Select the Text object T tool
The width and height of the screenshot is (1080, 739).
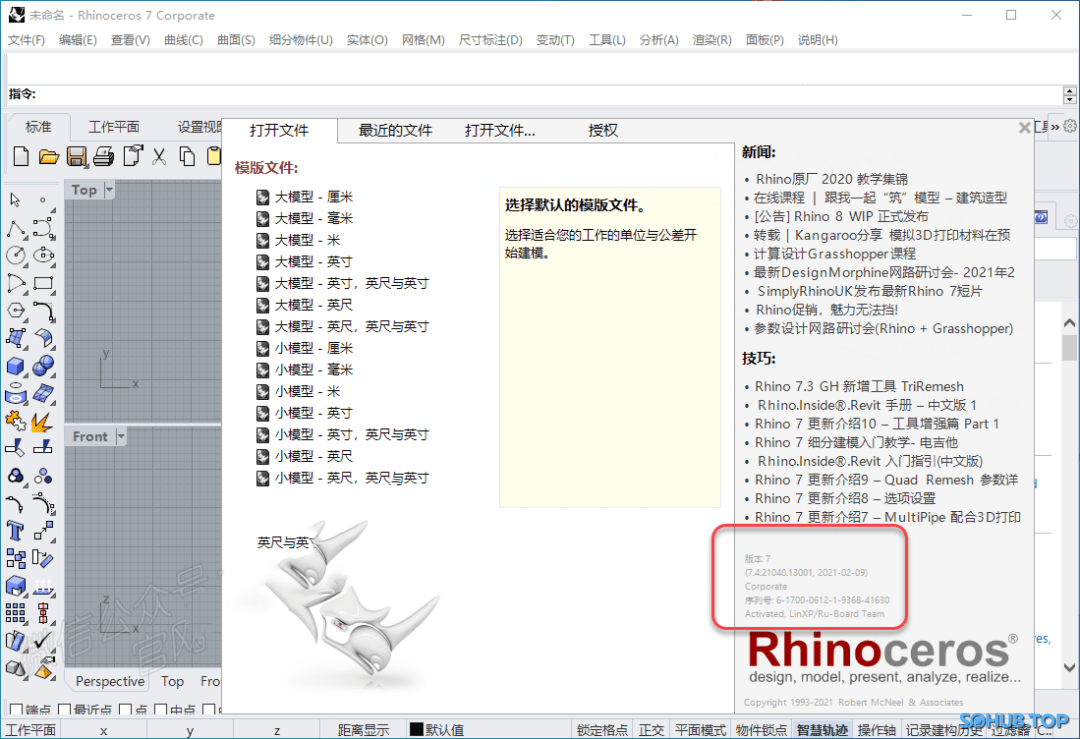tap(16, 531)
